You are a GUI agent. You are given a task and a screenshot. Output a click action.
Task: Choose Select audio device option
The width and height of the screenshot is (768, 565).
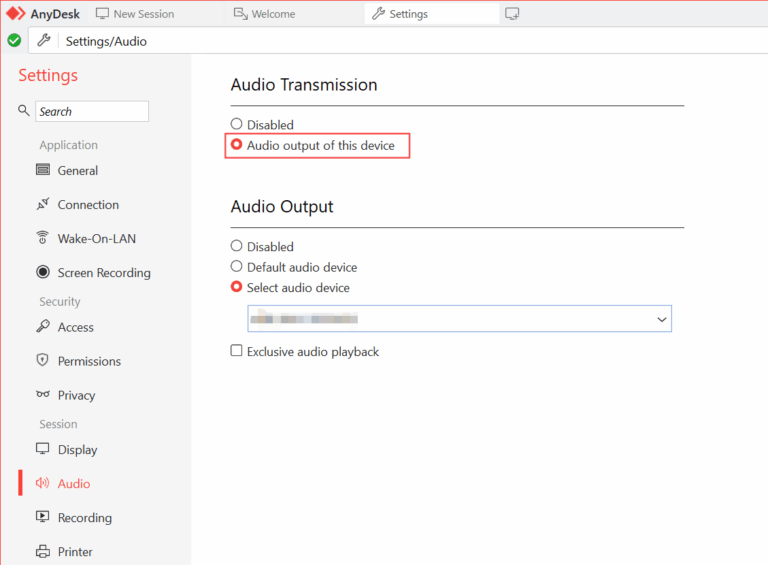[x=237, y=287]
